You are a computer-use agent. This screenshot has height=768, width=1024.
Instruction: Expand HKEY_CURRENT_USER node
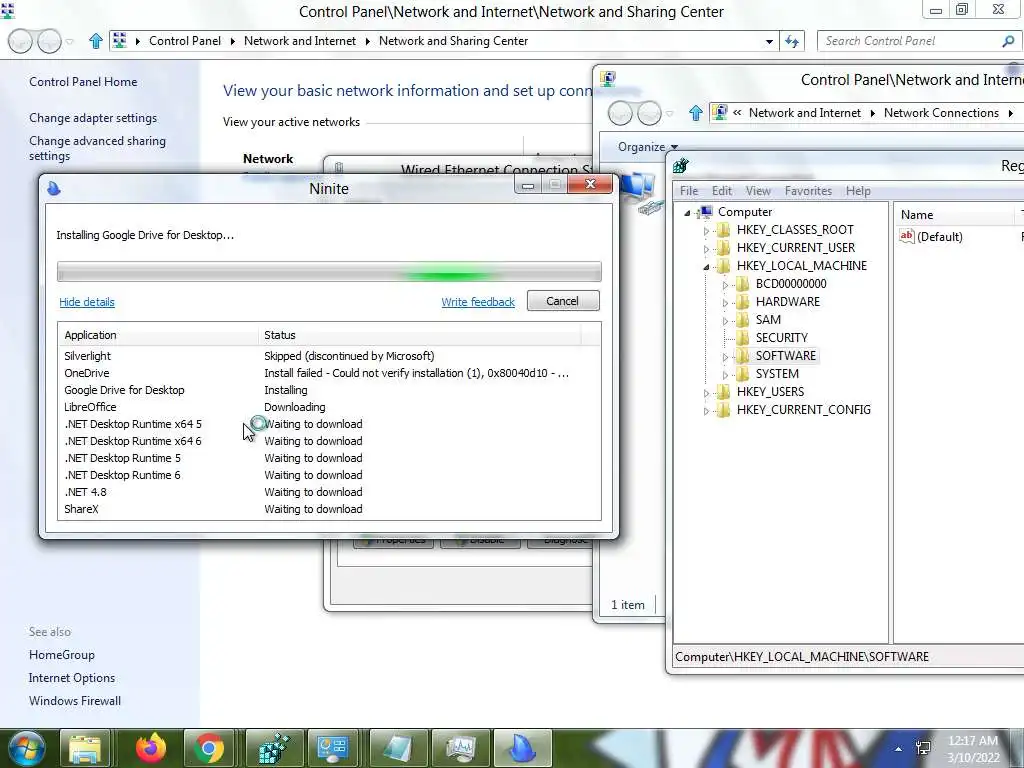pos(706,249)
